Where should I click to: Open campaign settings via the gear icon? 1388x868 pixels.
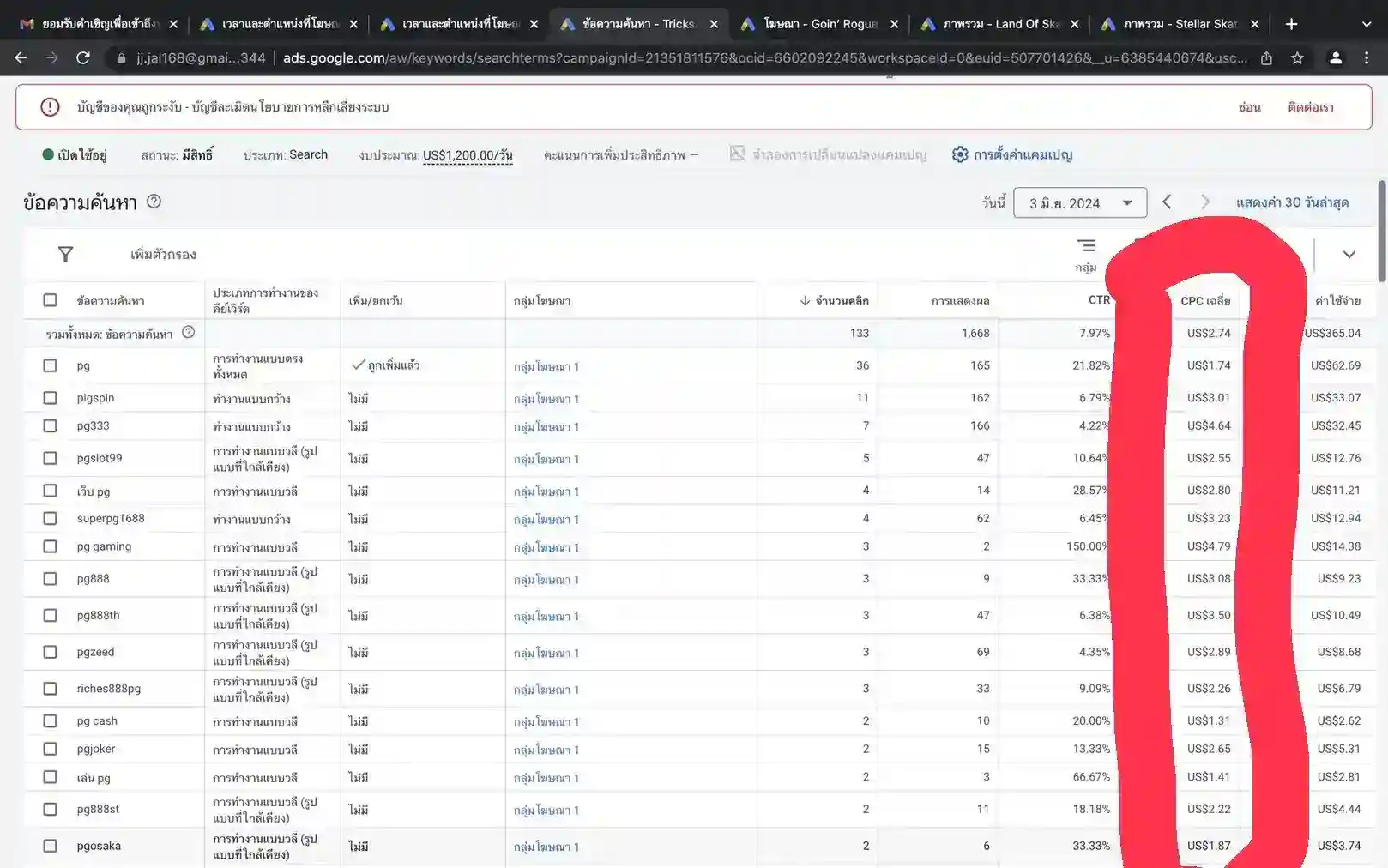pos(961,154)
